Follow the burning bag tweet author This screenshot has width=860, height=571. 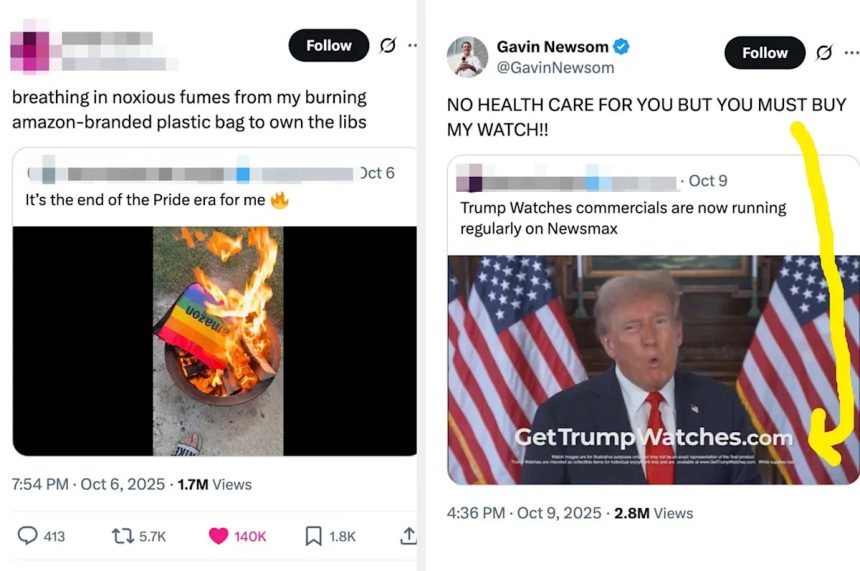[329, 46]
